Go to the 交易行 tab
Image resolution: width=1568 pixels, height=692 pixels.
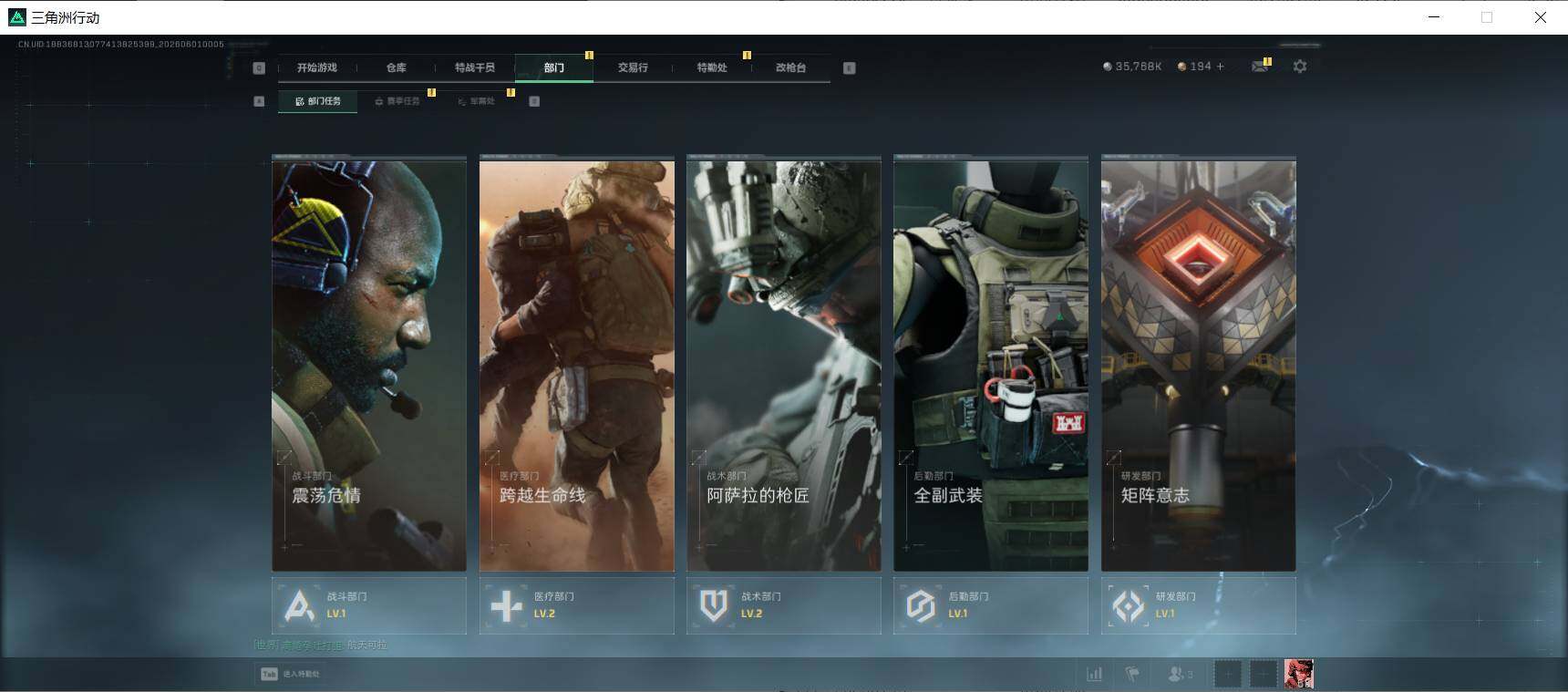tap(633, 67)
